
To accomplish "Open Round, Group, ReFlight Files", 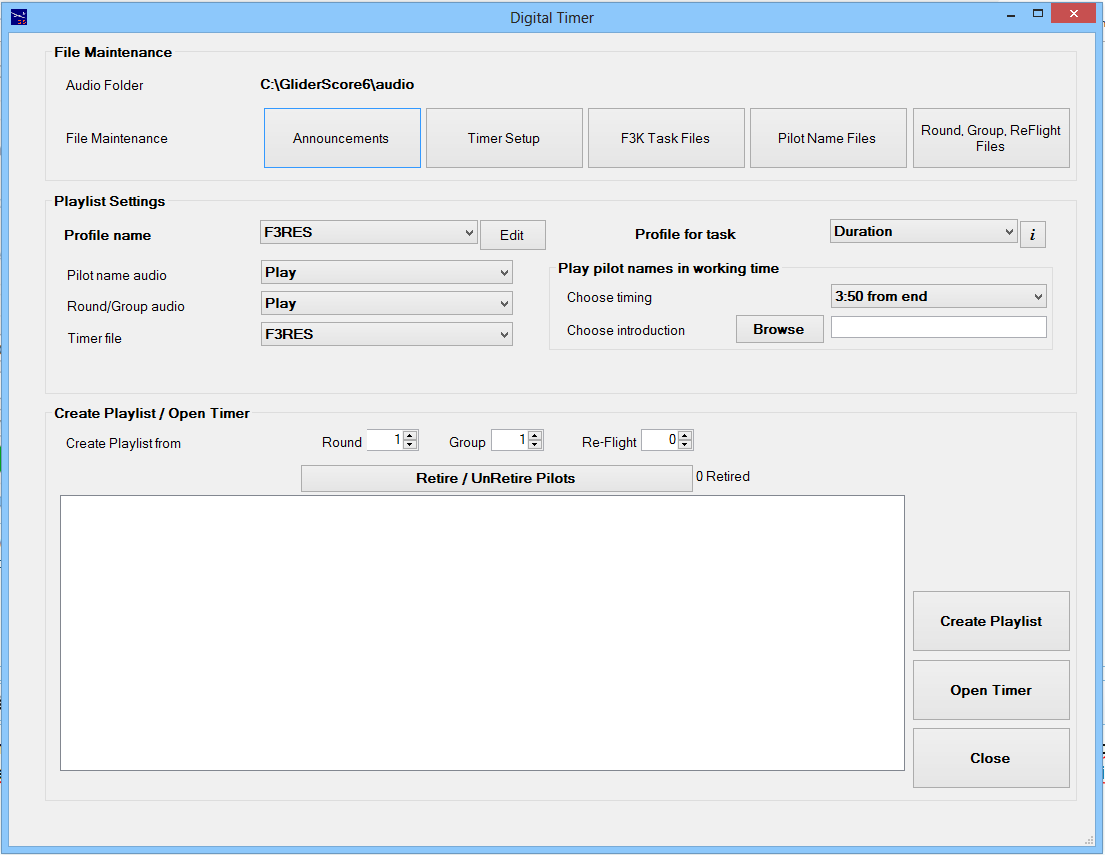I will [x=991, y=138].
